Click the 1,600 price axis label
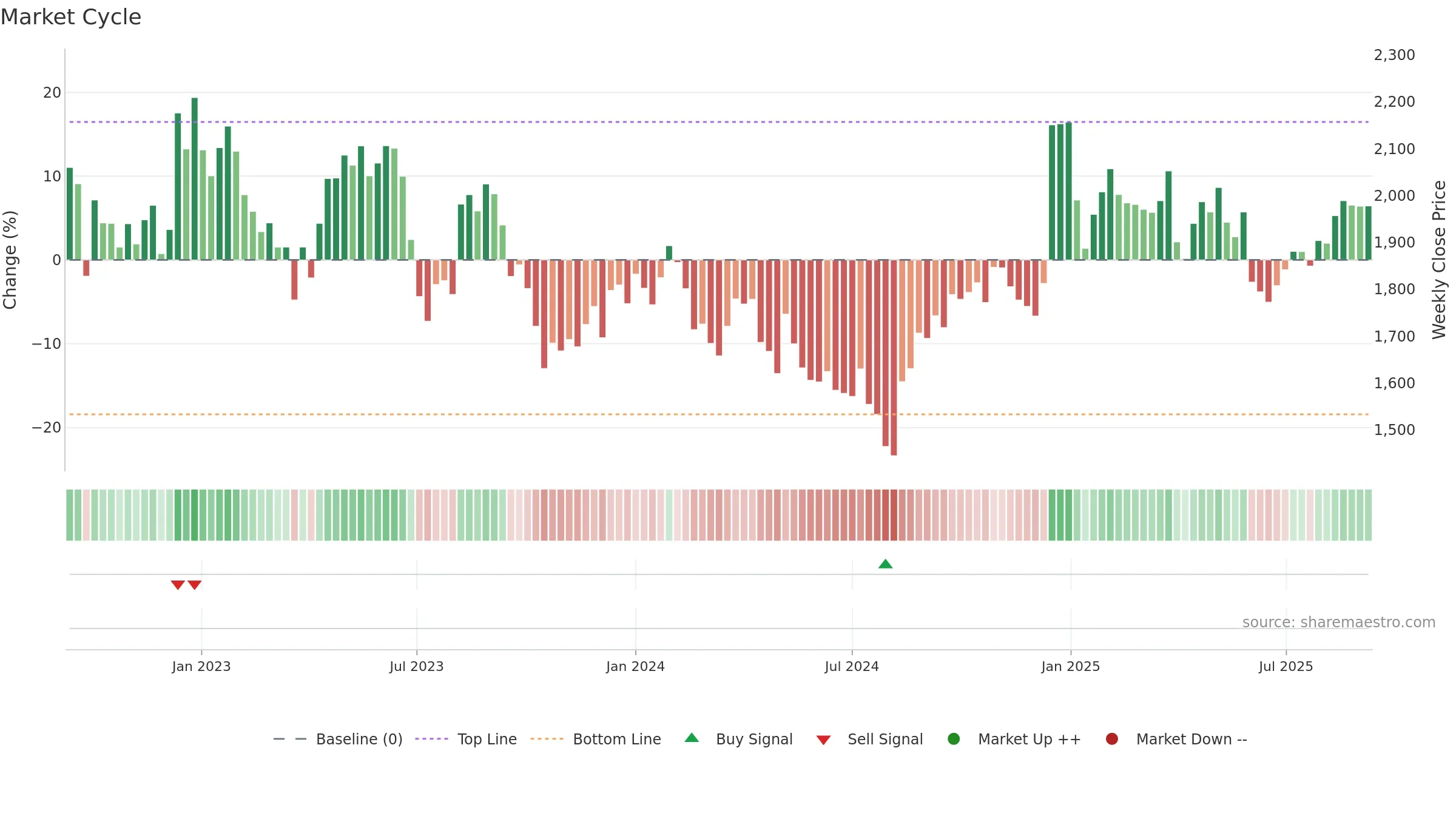Viewport: 1456px width, 819px height. [1394, 383]
